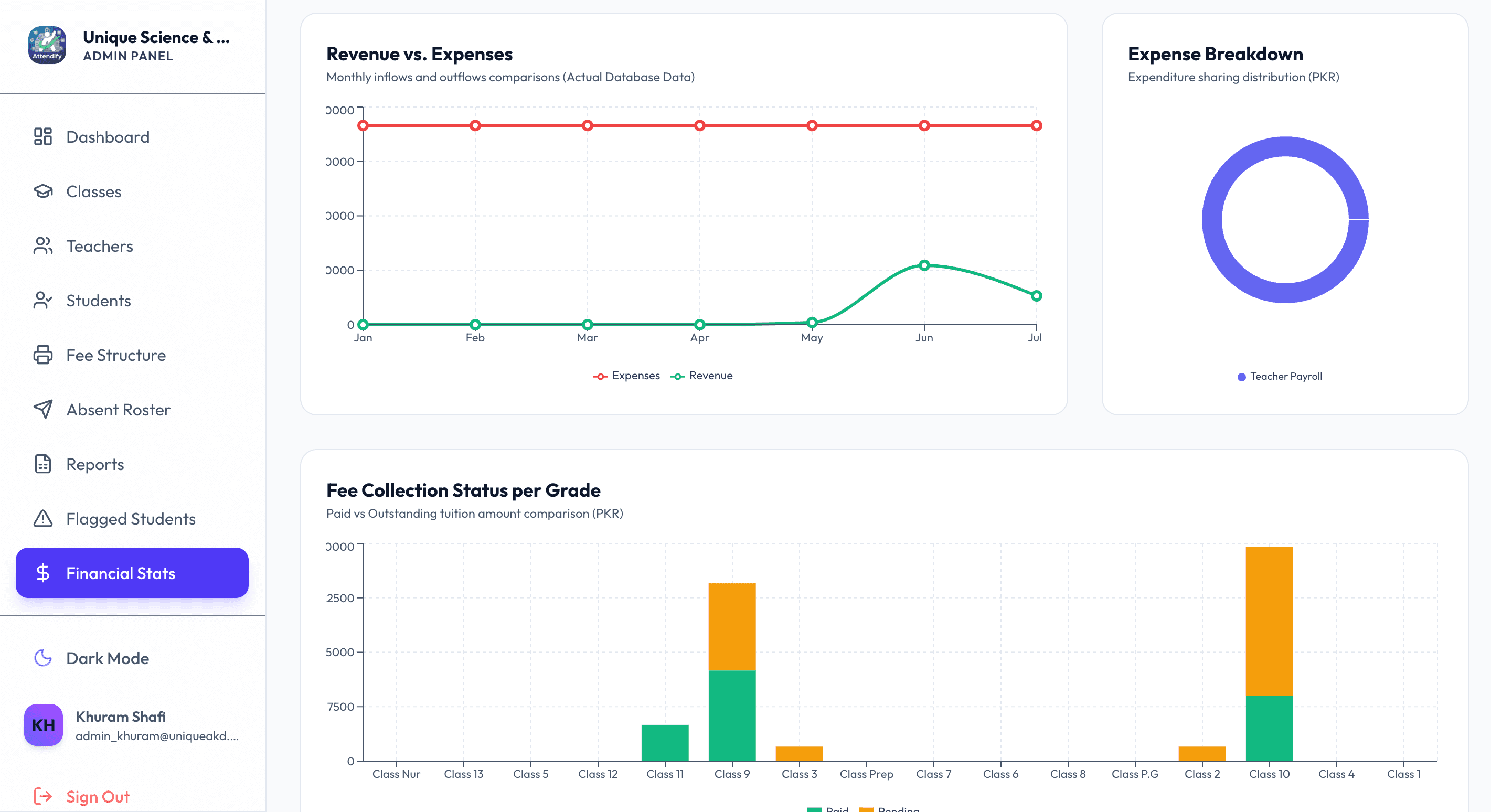Image resolution: width=1491 pixels, height=812 pixels.
Task: Click the Absent Roster paper-plane icon
Action: click(43, 409)
